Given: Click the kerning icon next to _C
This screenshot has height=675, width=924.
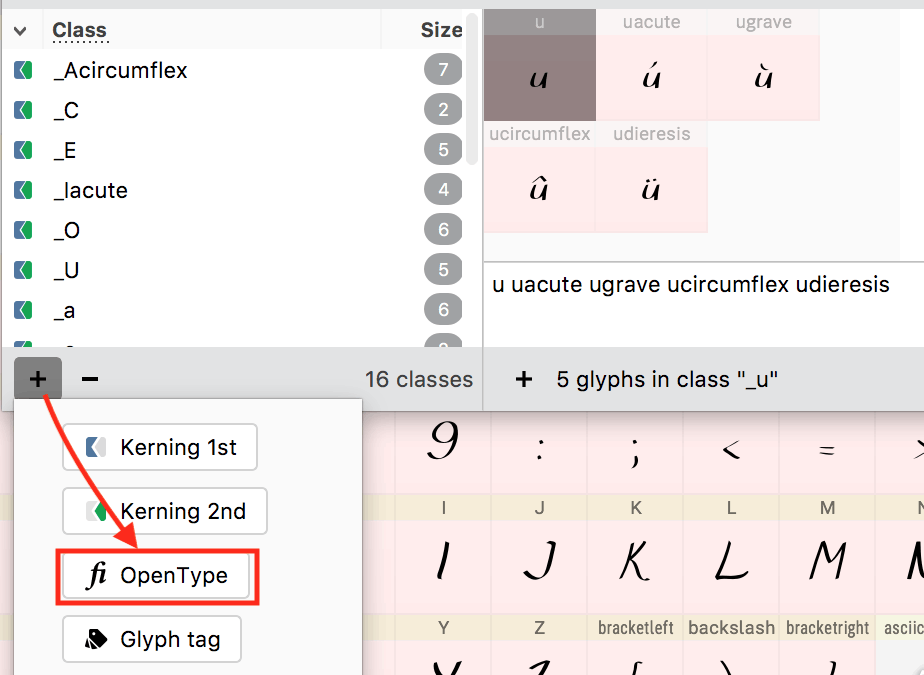Looking at the screenshot, I should click(x=23, y=110).
